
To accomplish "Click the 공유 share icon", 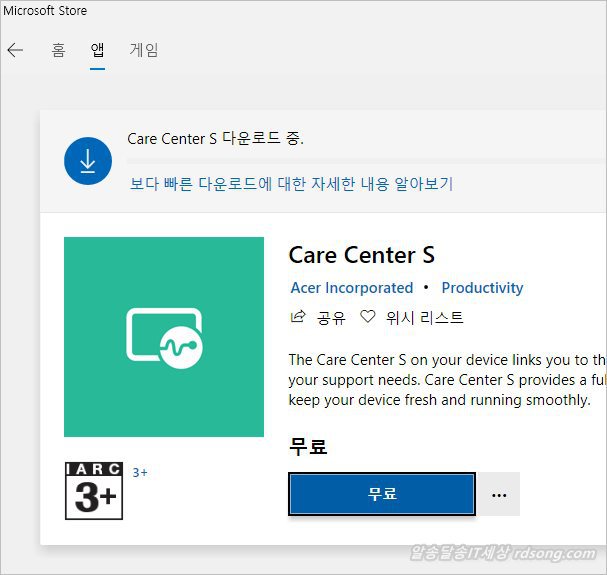I will tap(297, 318).
